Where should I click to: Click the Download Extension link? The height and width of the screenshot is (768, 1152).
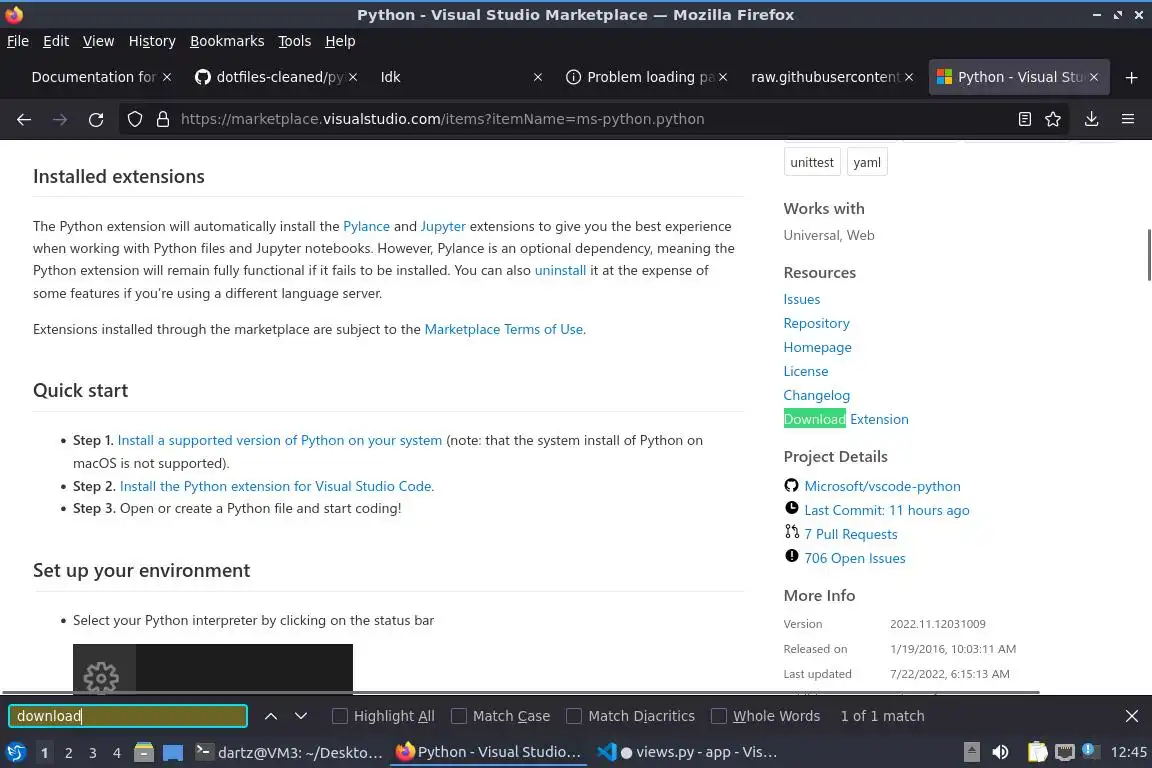click(x=846, y=419)
